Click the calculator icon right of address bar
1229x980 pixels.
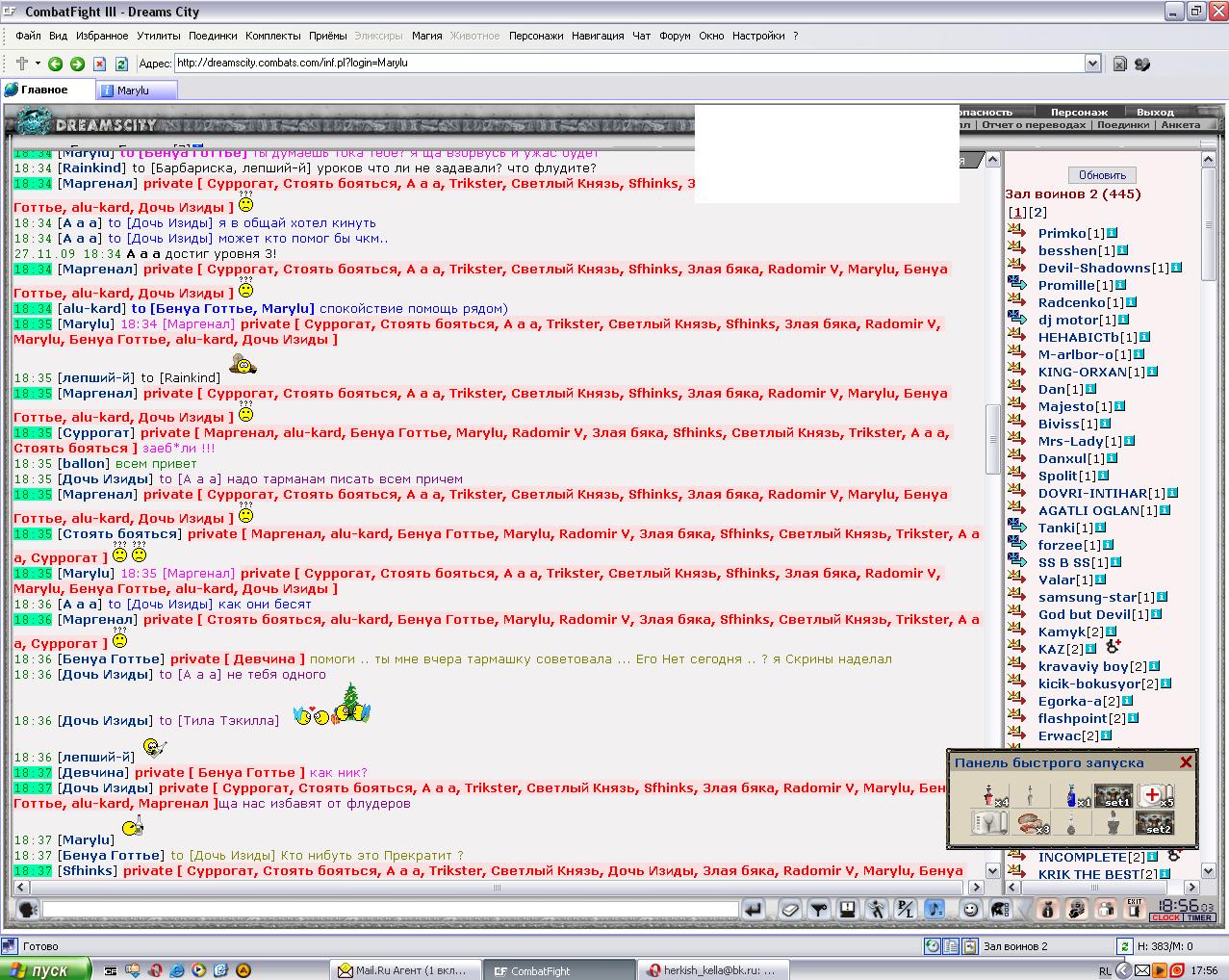click(1119, 64)
